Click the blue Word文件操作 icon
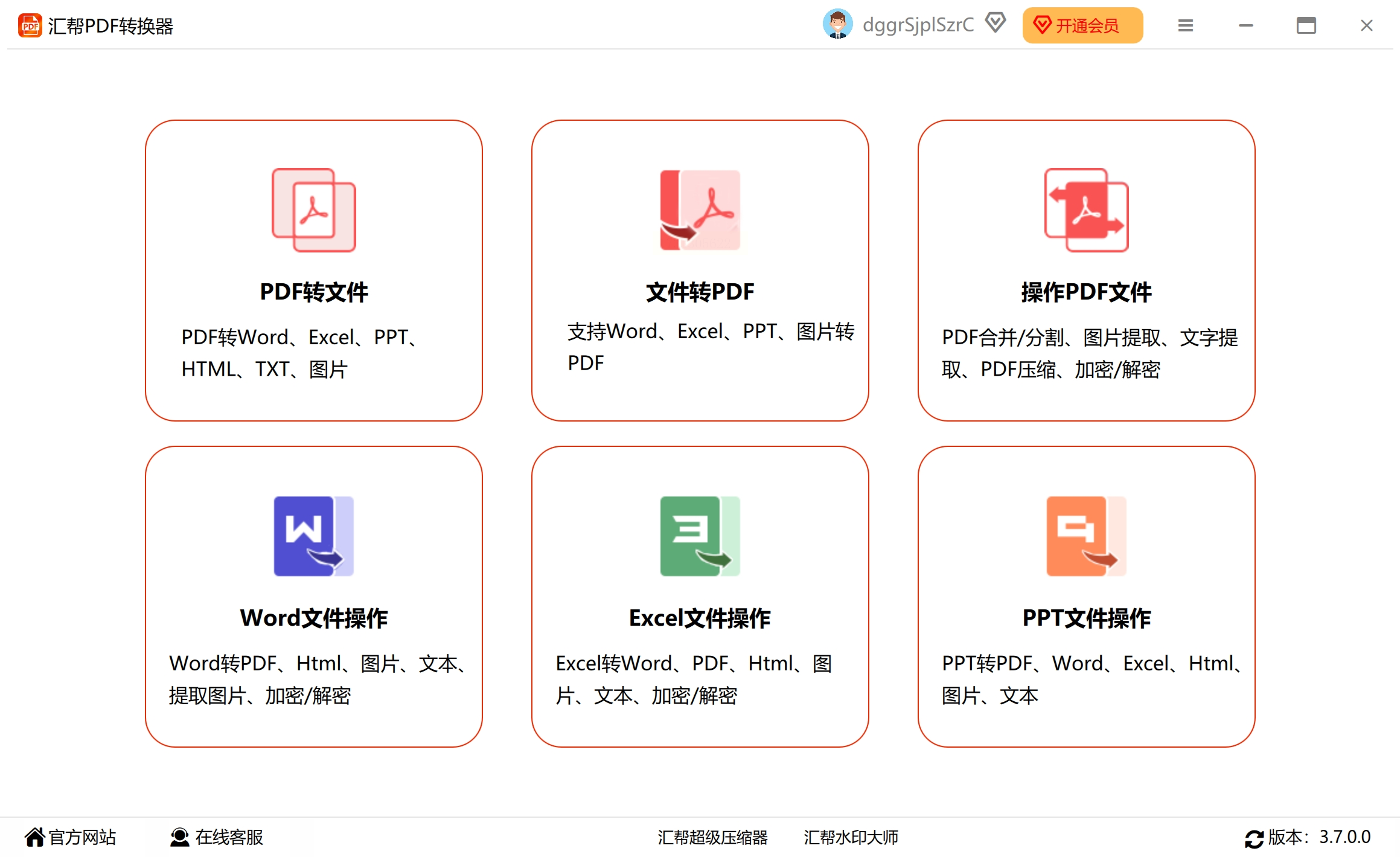This screenshot has height=857, width=1400. 313,536
